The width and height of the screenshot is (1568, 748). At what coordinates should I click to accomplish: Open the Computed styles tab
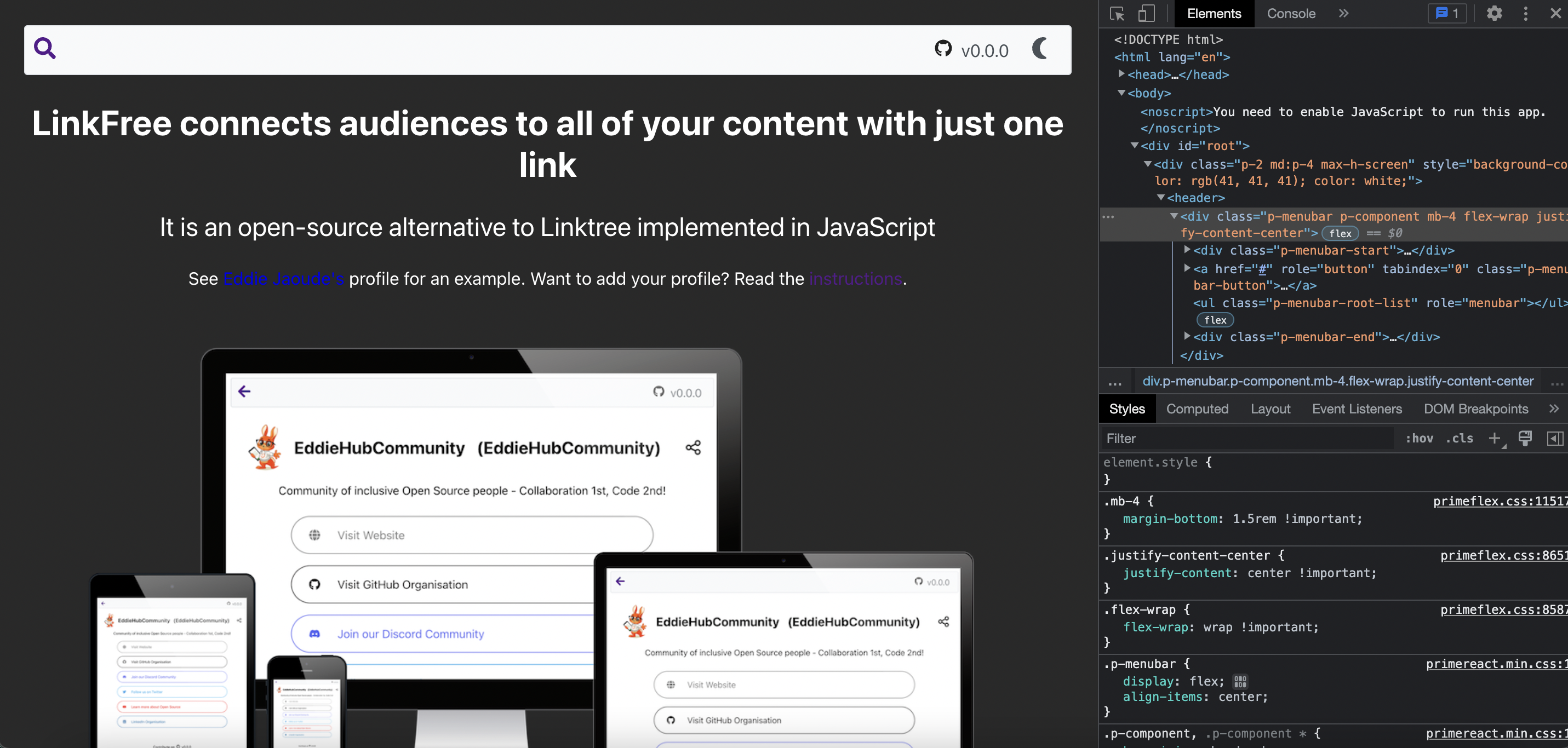click(1197, 409)
